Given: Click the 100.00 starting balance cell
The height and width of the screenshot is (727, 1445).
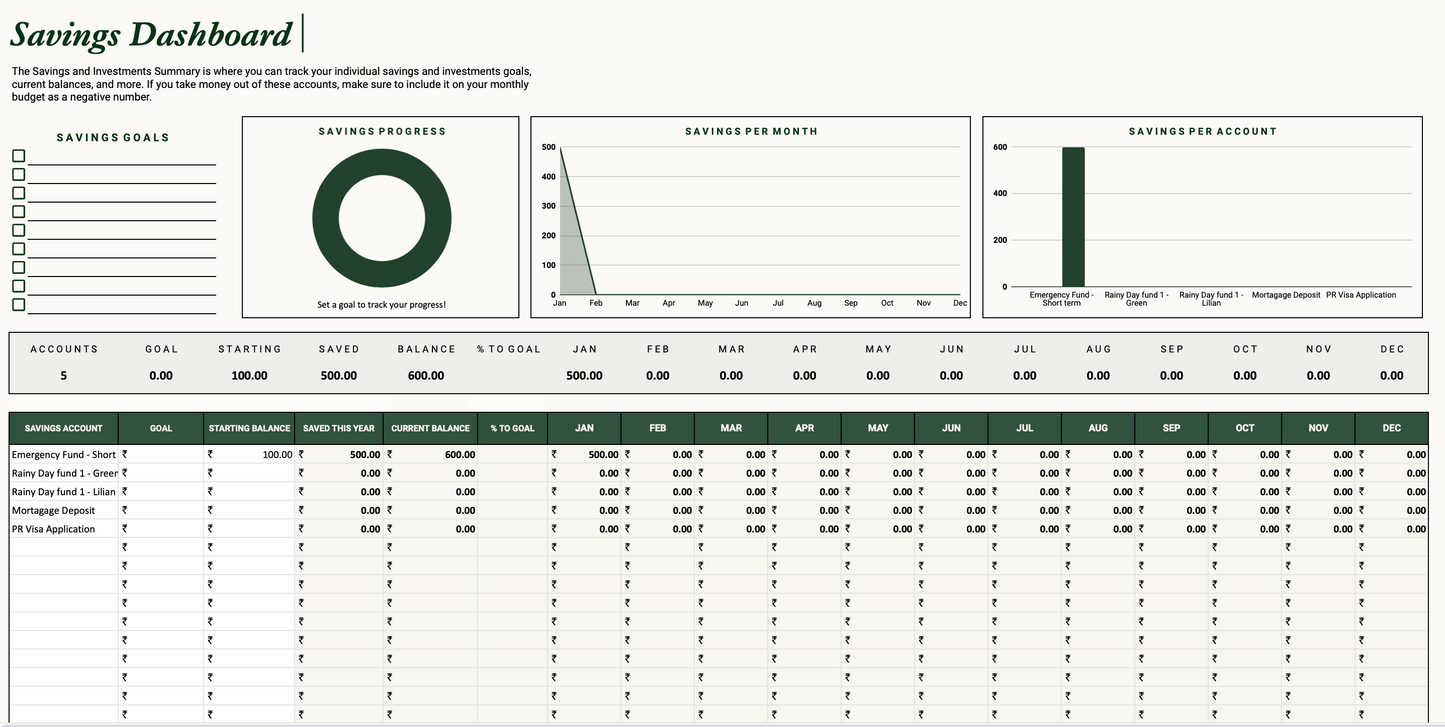Looking at the screenshot, I should coord(249,454).
